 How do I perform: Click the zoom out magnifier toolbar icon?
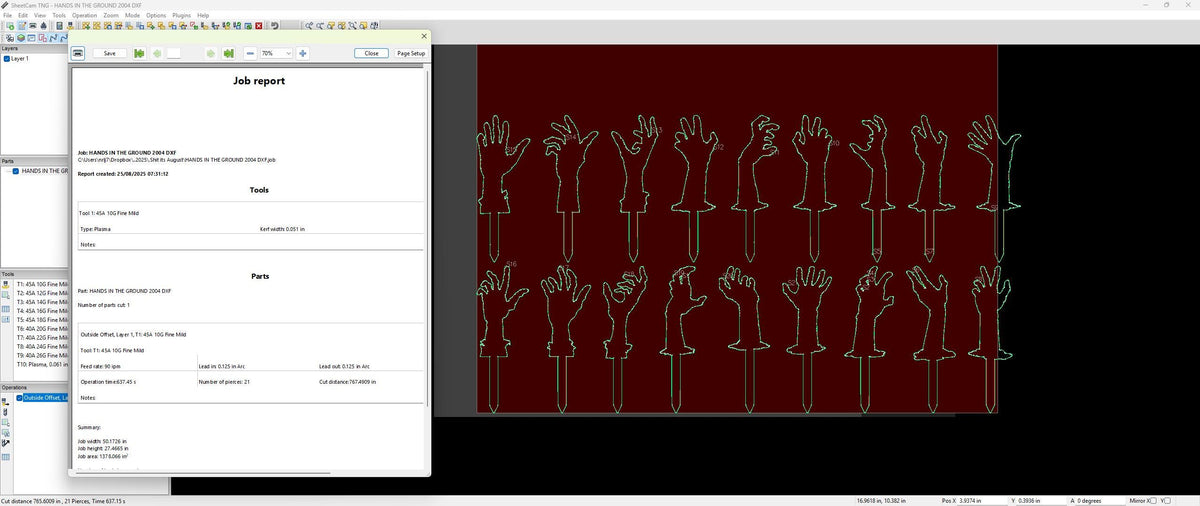320,26
